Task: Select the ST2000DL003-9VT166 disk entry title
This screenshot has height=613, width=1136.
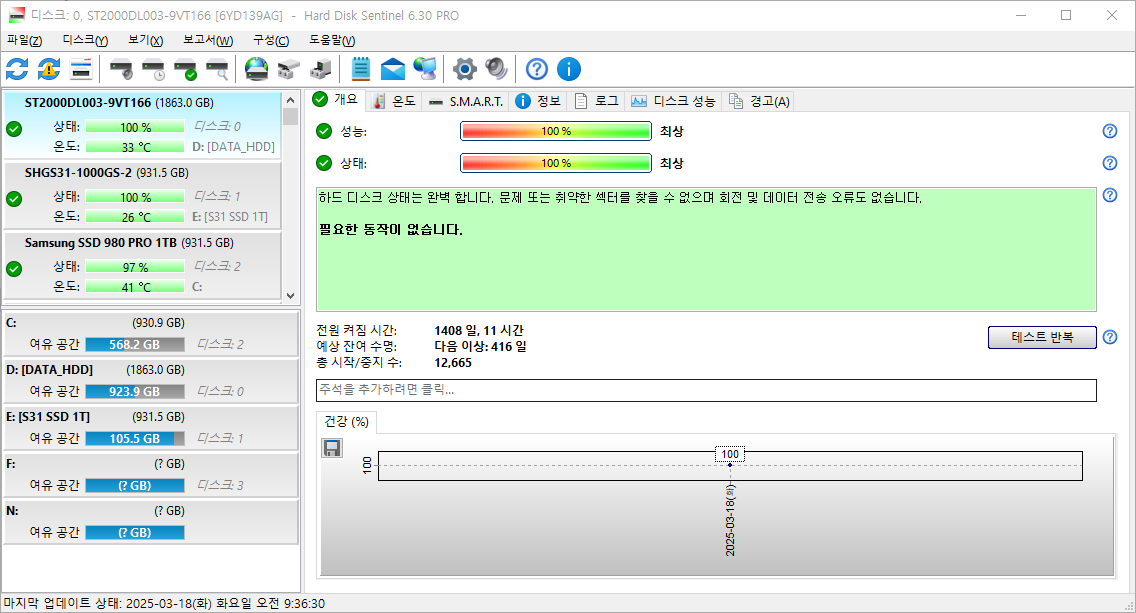Action: point(88,103)
